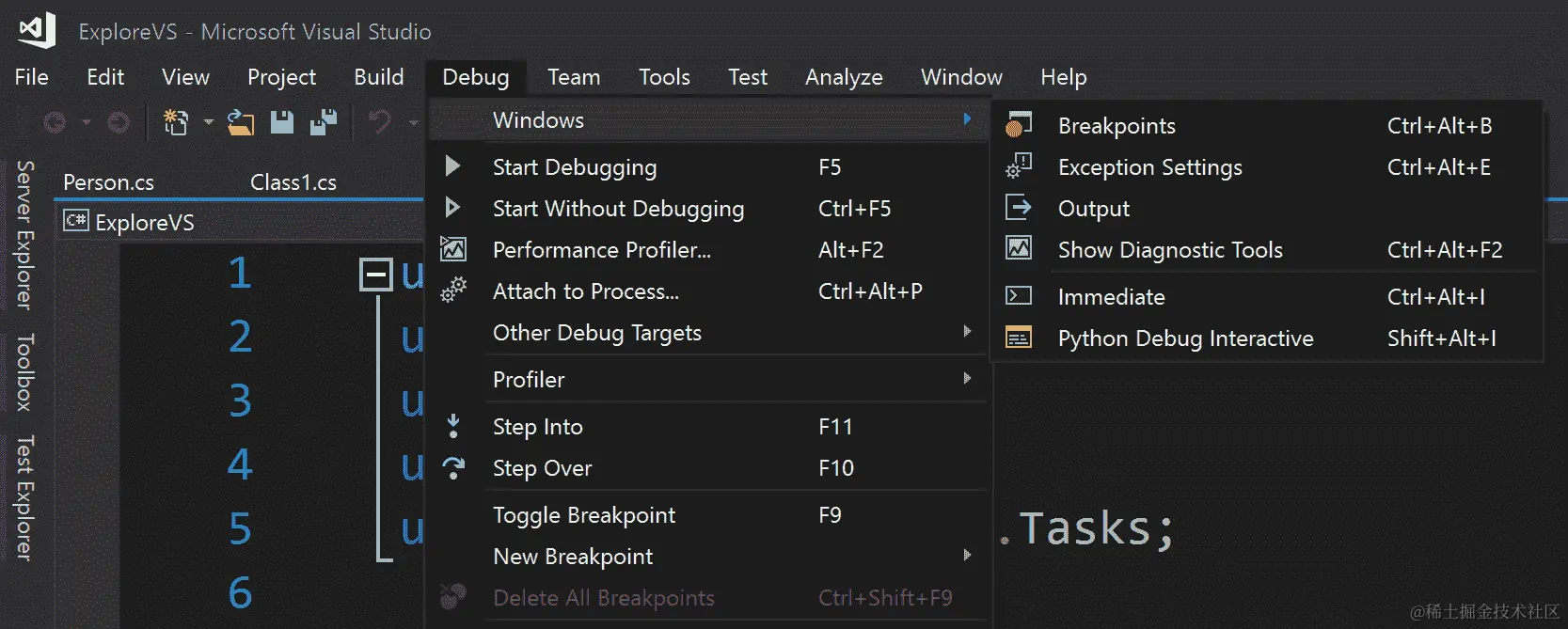
Task: Open the Tools menu
Action: 664,77
